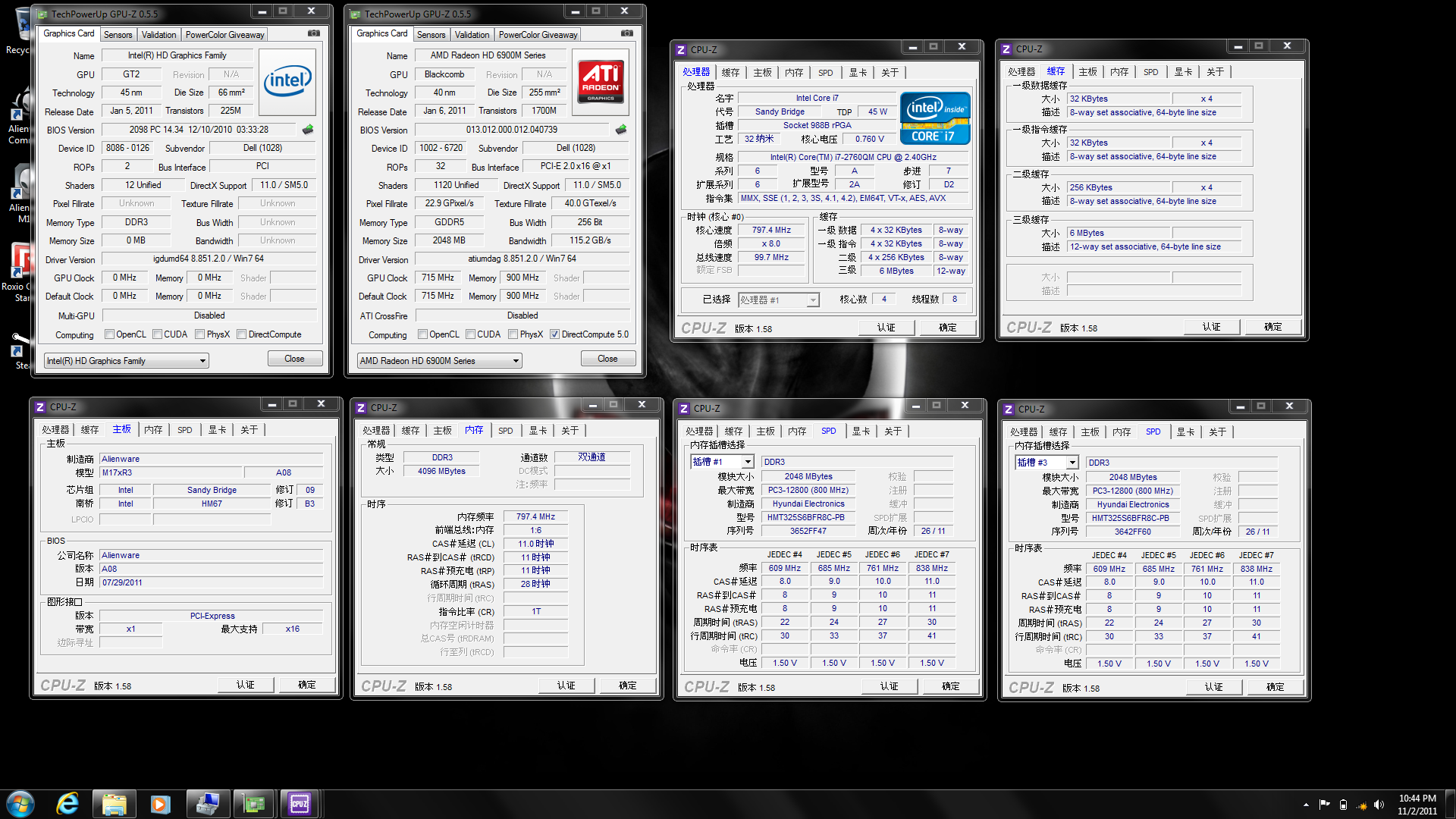
Task: Open PowerColor Giveaway tab in Intel GPU-Z
Action: pyautogui.click(x=225, y=35)
